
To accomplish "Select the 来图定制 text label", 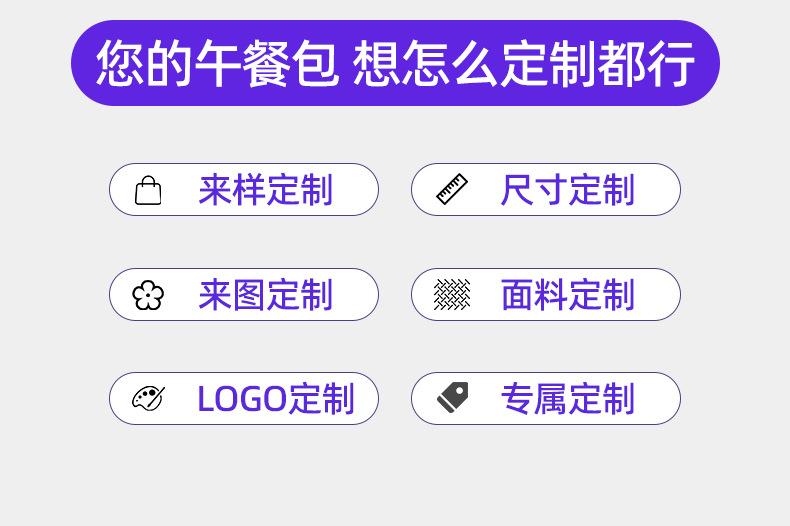I will coord(266,295).
